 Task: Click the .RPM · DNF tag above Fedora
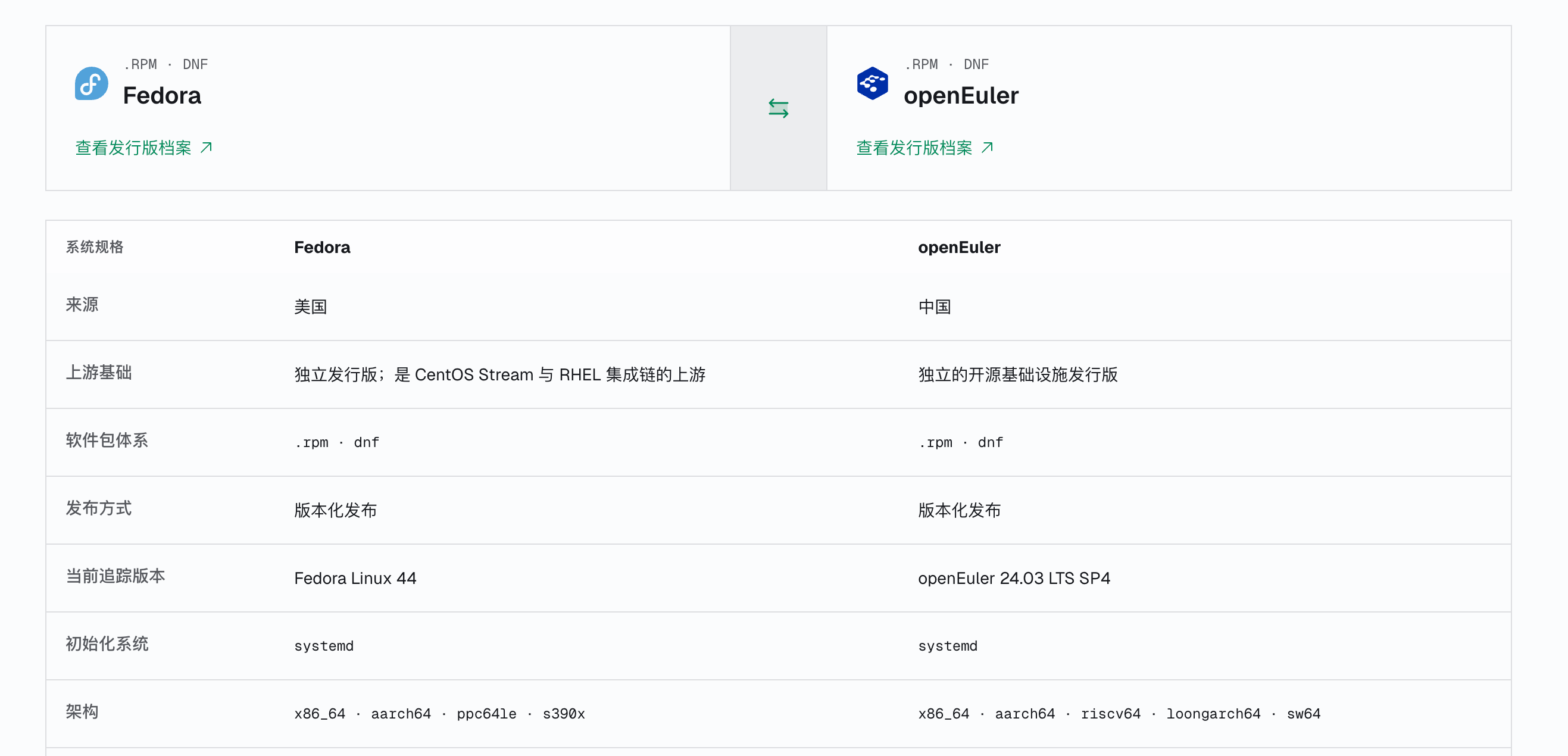click(x=165, y=64)
